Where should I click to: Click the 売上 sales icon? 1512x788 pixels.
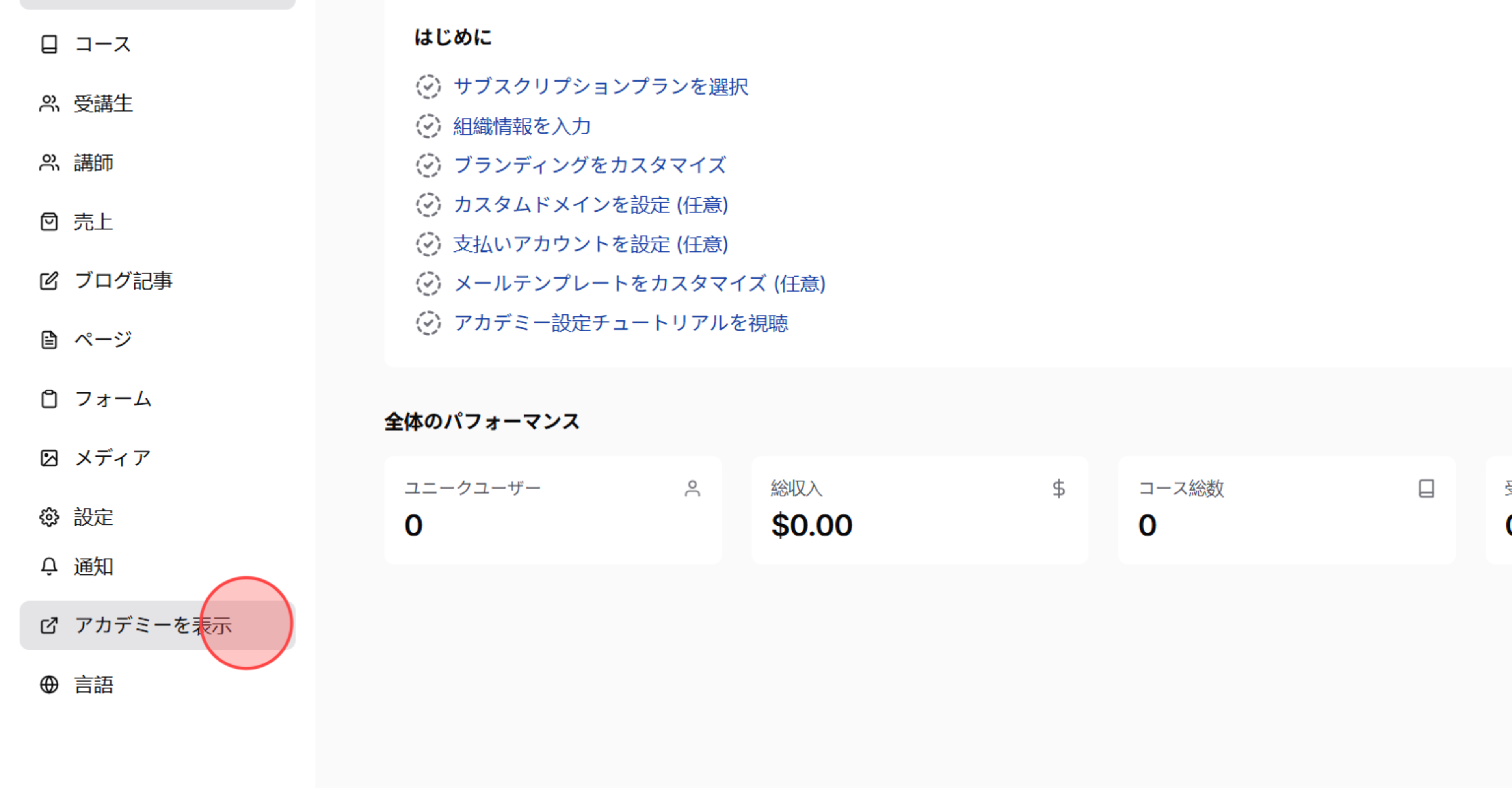(x=49, y=221)
